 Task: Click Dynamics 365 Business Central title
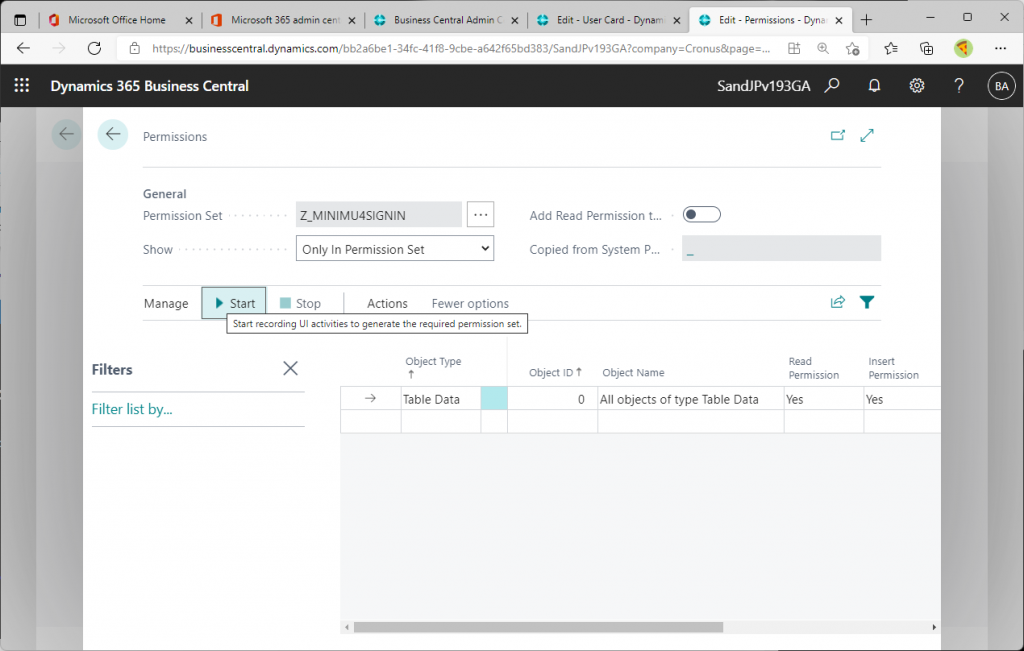tap(150, 86)
